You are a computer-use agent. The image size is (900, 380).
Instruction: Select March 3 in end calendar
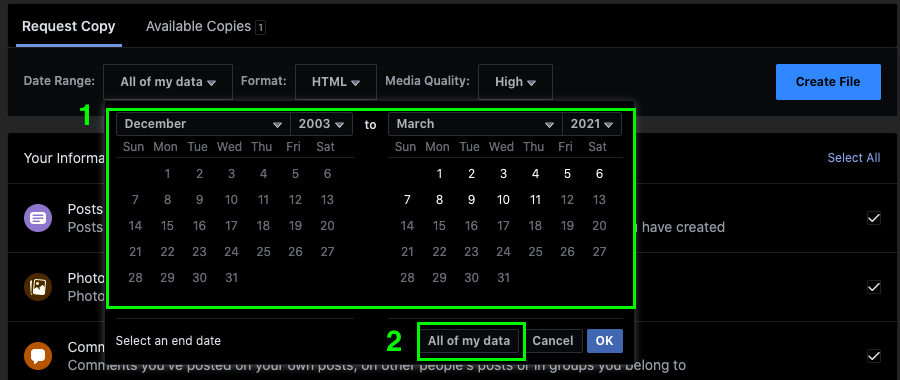[x=503, y=174]
